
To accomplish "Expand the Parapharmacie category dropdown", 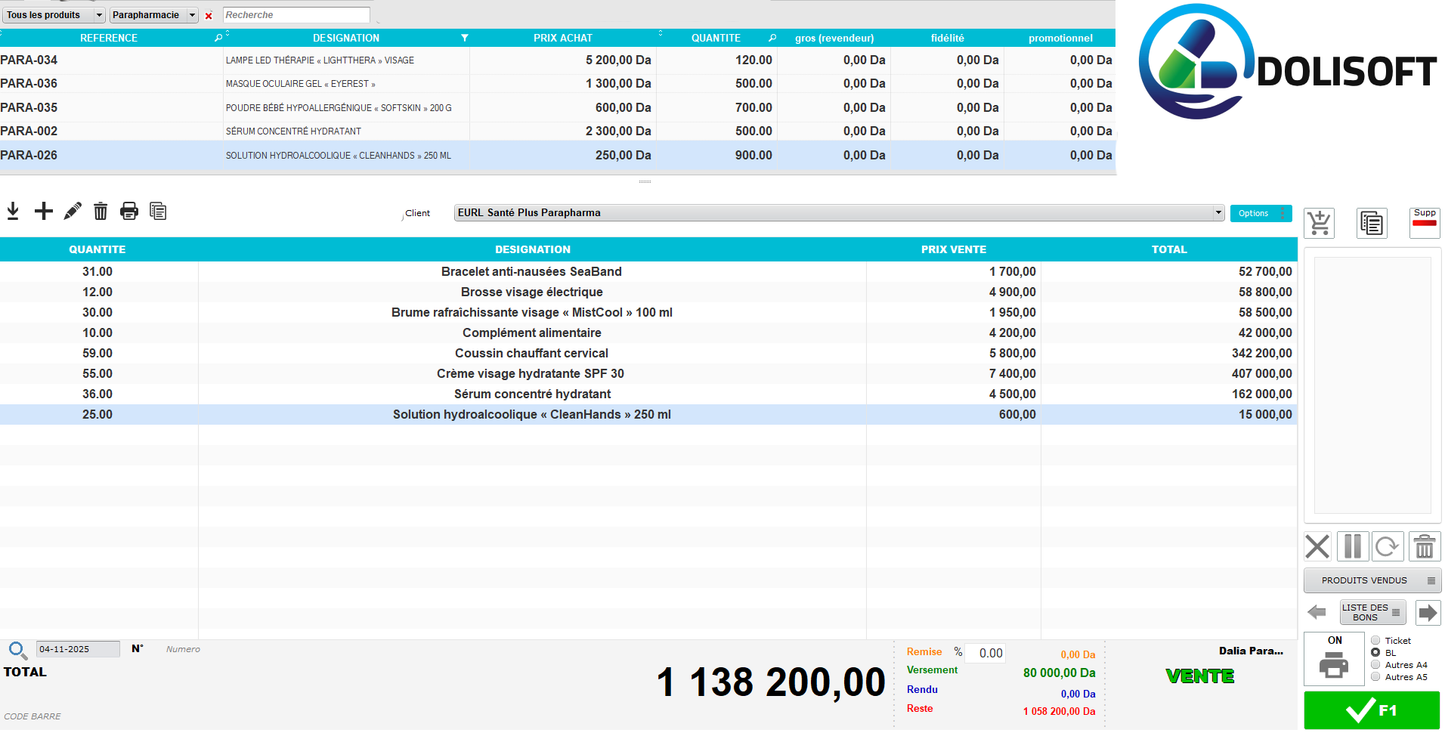I will click(151, 14).
